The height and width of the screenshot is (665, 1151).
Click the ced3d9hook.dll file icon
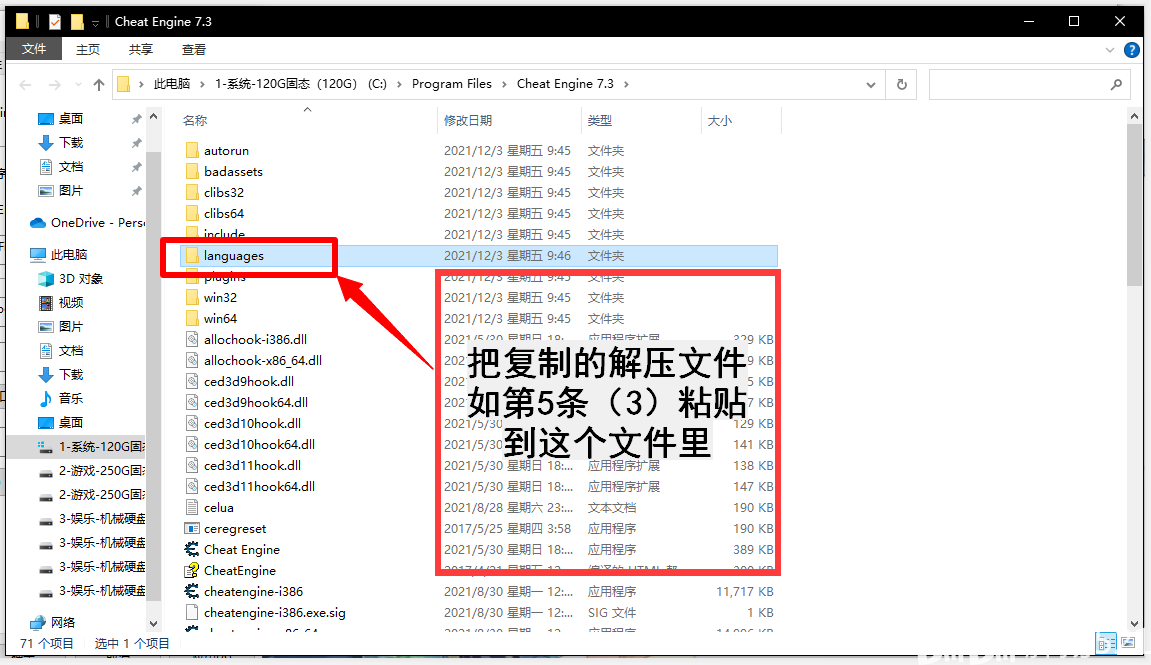(x=192, y=382)
